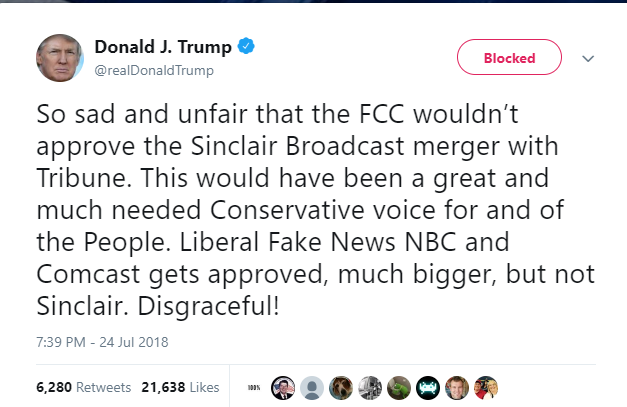The width and height of the screenshot is (627, 407).
Task: Open the suited man with flag avatar
Action: (282, 387)
